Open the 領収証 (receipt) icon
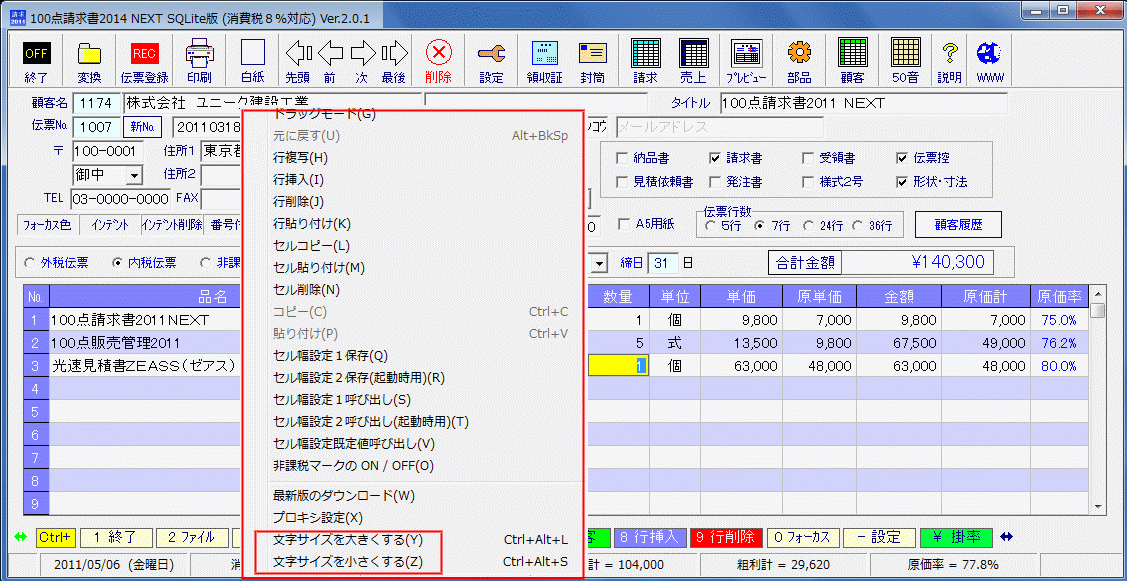This screenshot has width=1127, height=581. 543,58
